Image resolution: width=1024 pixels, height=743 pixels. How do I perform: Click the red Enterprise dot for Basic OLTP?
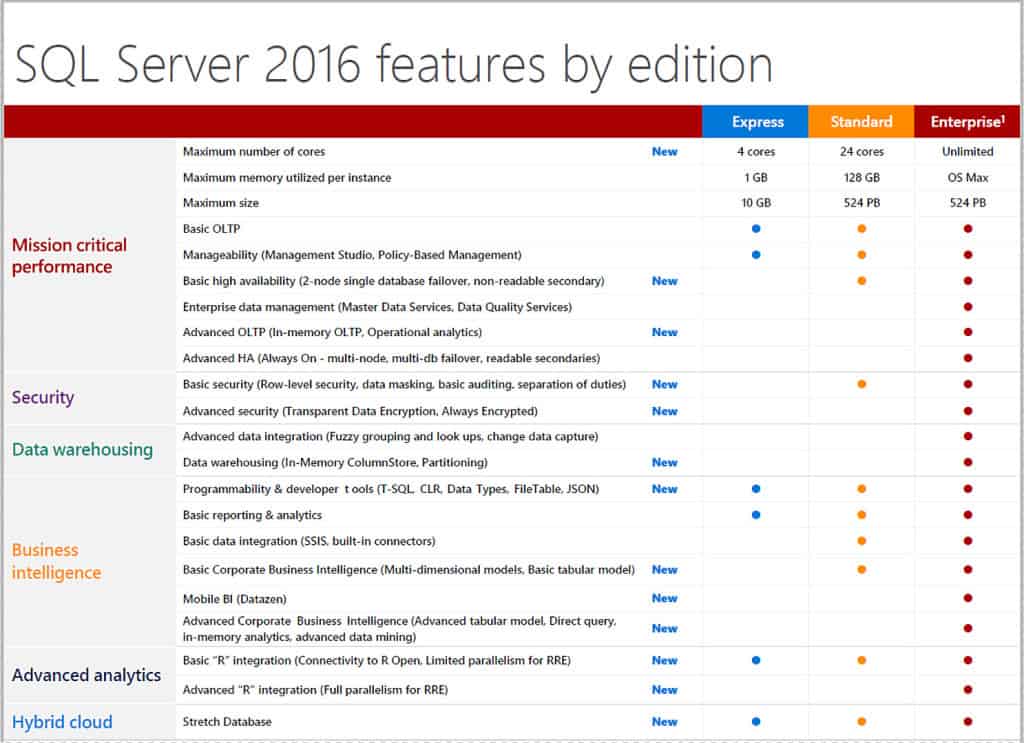tap(967, 229)
